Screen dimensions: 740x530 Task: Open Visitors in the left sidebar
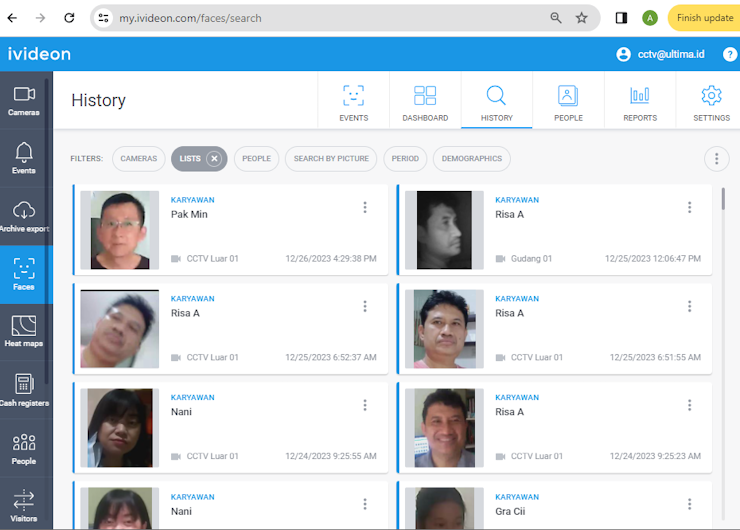[x=24, y=506]
